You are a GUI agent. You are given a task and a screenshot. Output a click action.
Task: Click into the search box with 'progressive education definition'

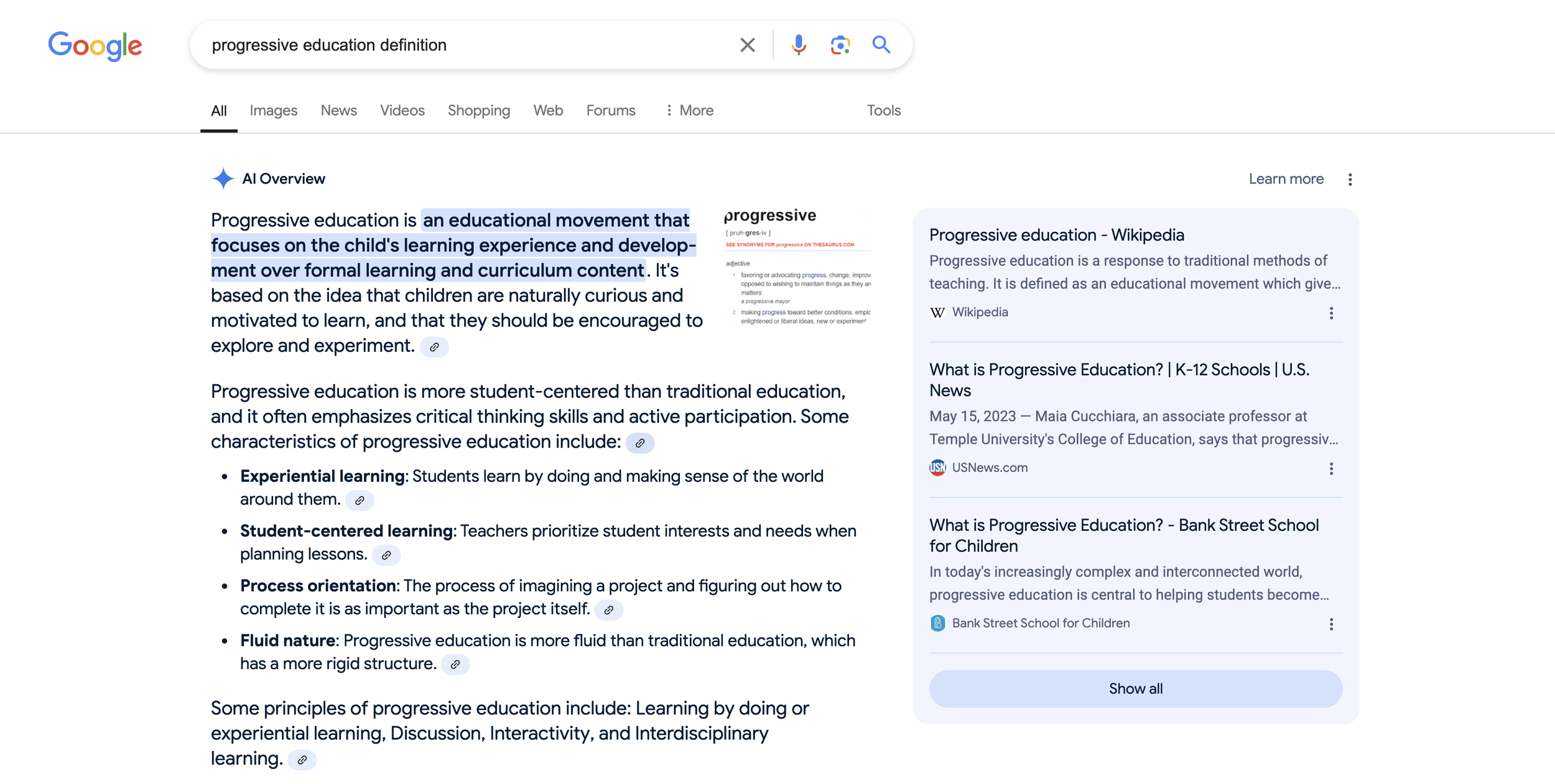pyautogui.click(x=466, y=45)
